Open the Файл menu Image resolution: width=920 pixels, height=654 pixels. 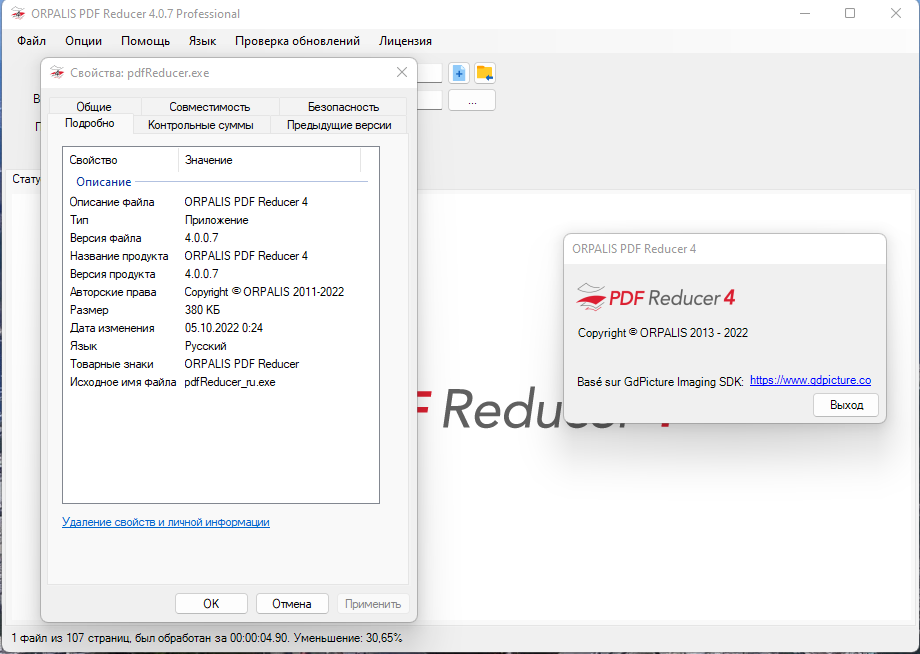click(x=32, y=41)
